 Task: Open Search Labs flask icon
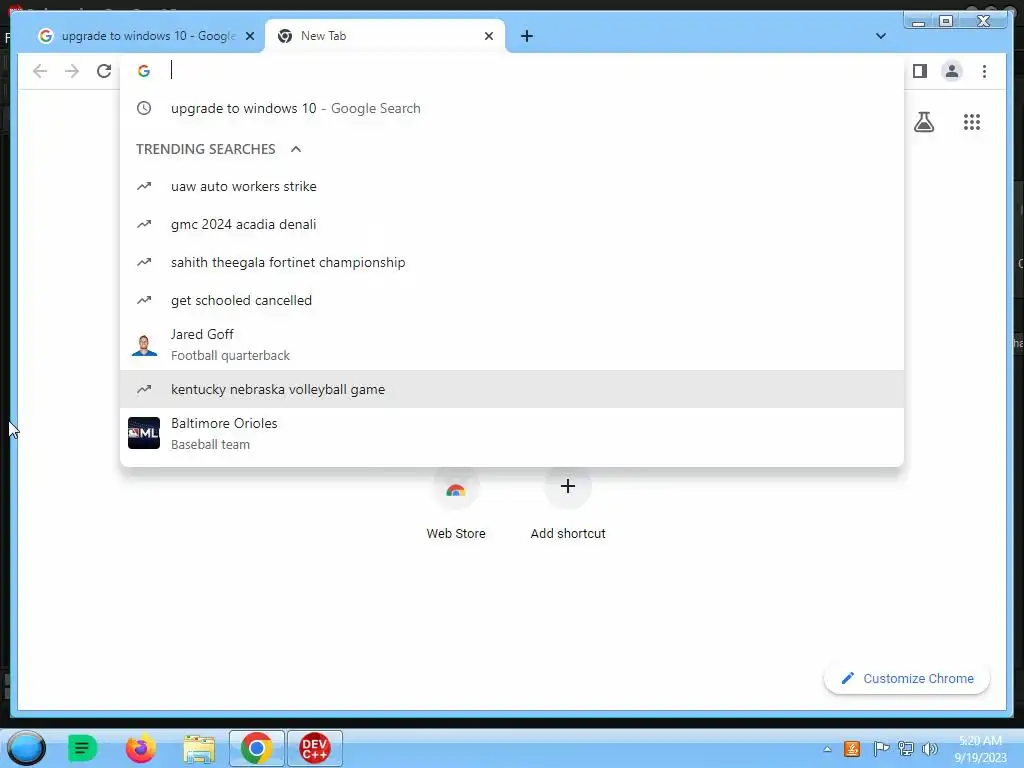(x=923, y=122)
